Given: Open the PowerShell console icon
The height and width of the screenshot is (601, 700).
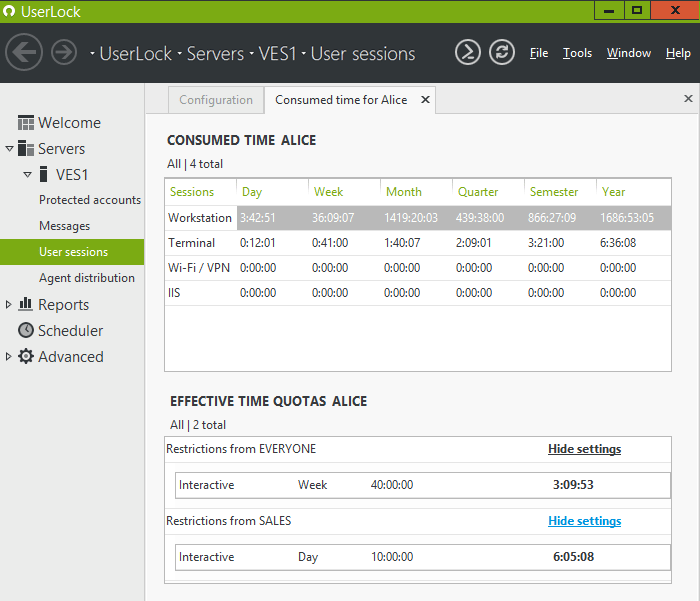Looking at the screenshot, I should pos(467,52).
